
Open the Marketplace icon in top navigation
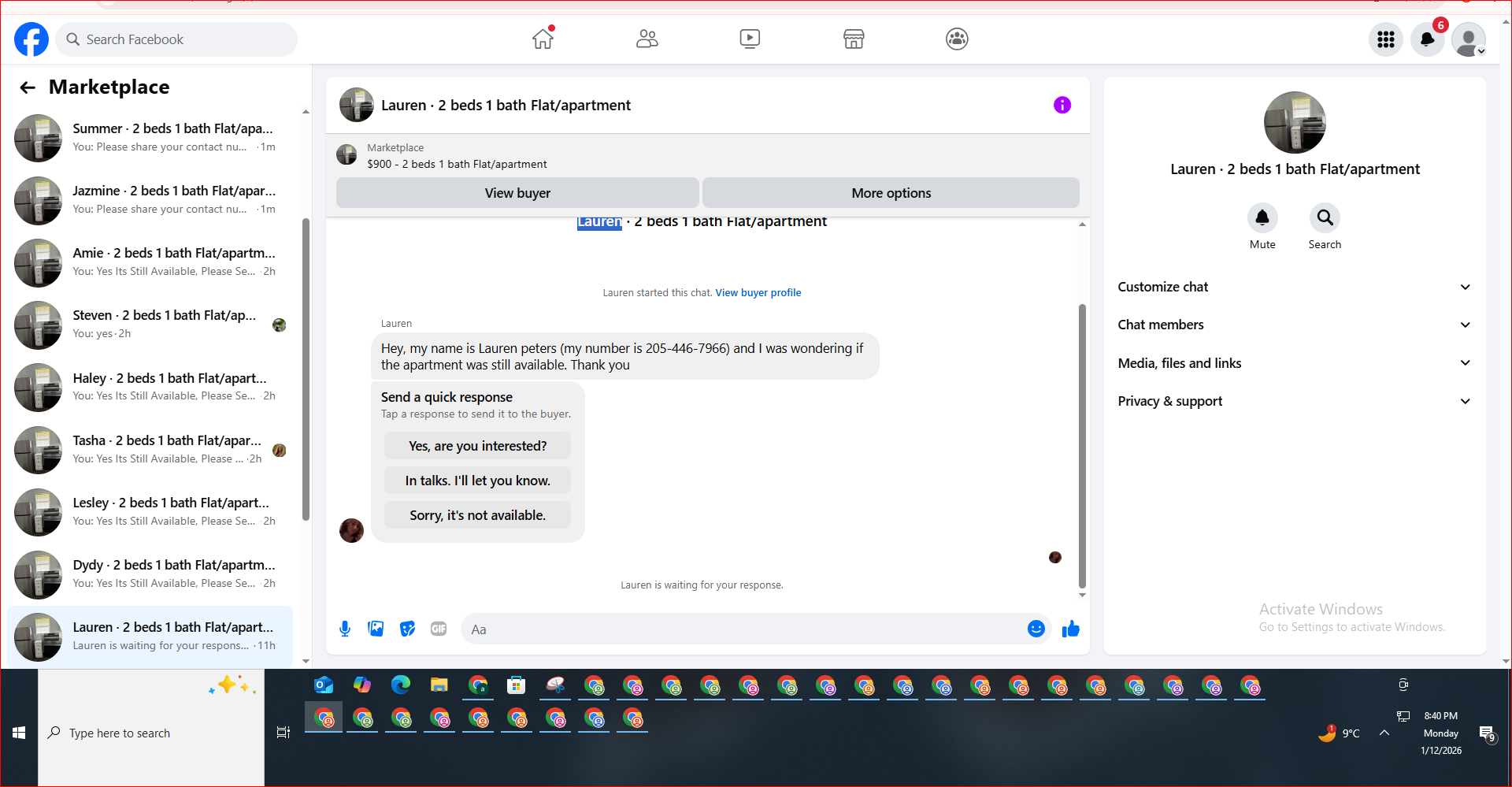[854, 39]
